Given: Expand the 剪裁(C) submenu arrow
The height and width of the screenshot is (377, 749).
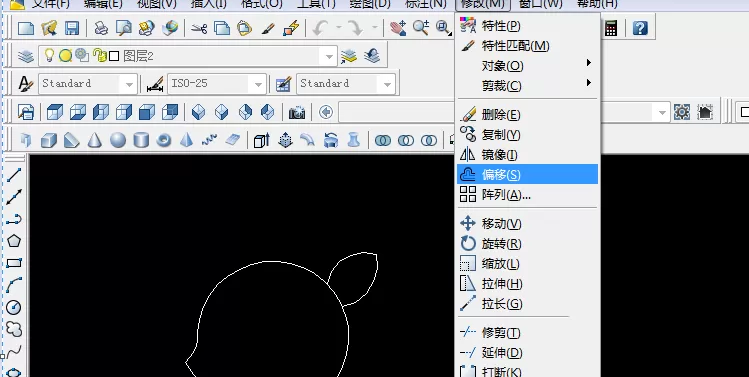Looking at the screenshot, I should tap(589, 83).
